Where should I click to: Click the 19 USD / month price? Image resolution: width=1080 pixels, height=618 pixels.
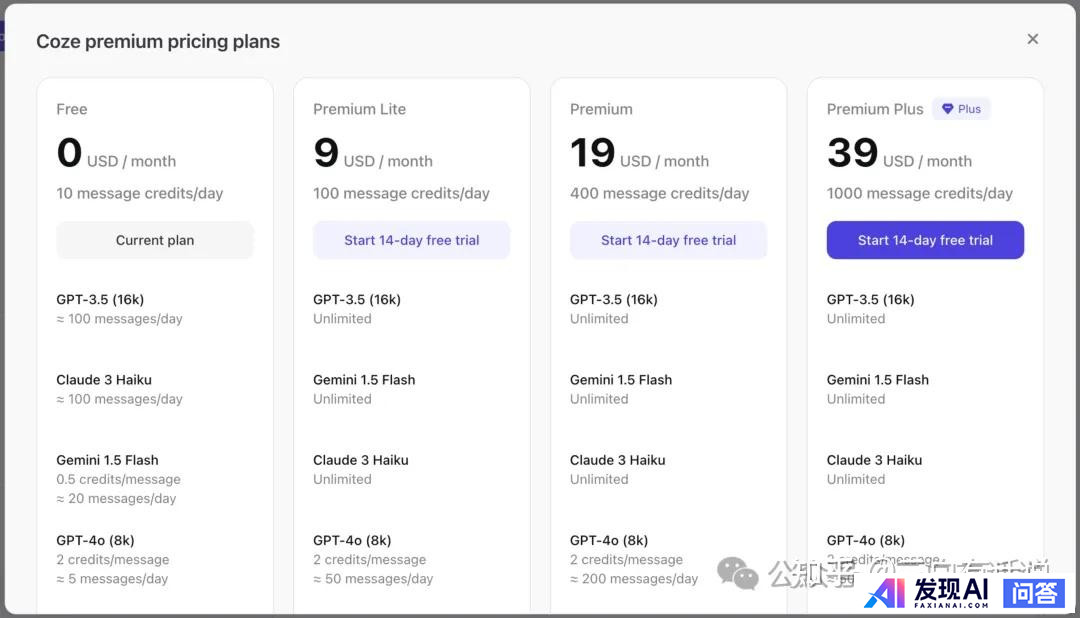click(639, 154)
